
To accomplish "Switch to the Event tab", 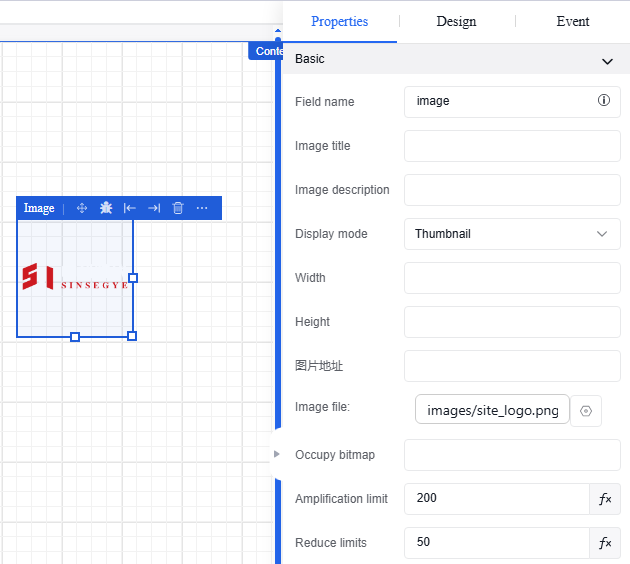I will click(573, 21).
